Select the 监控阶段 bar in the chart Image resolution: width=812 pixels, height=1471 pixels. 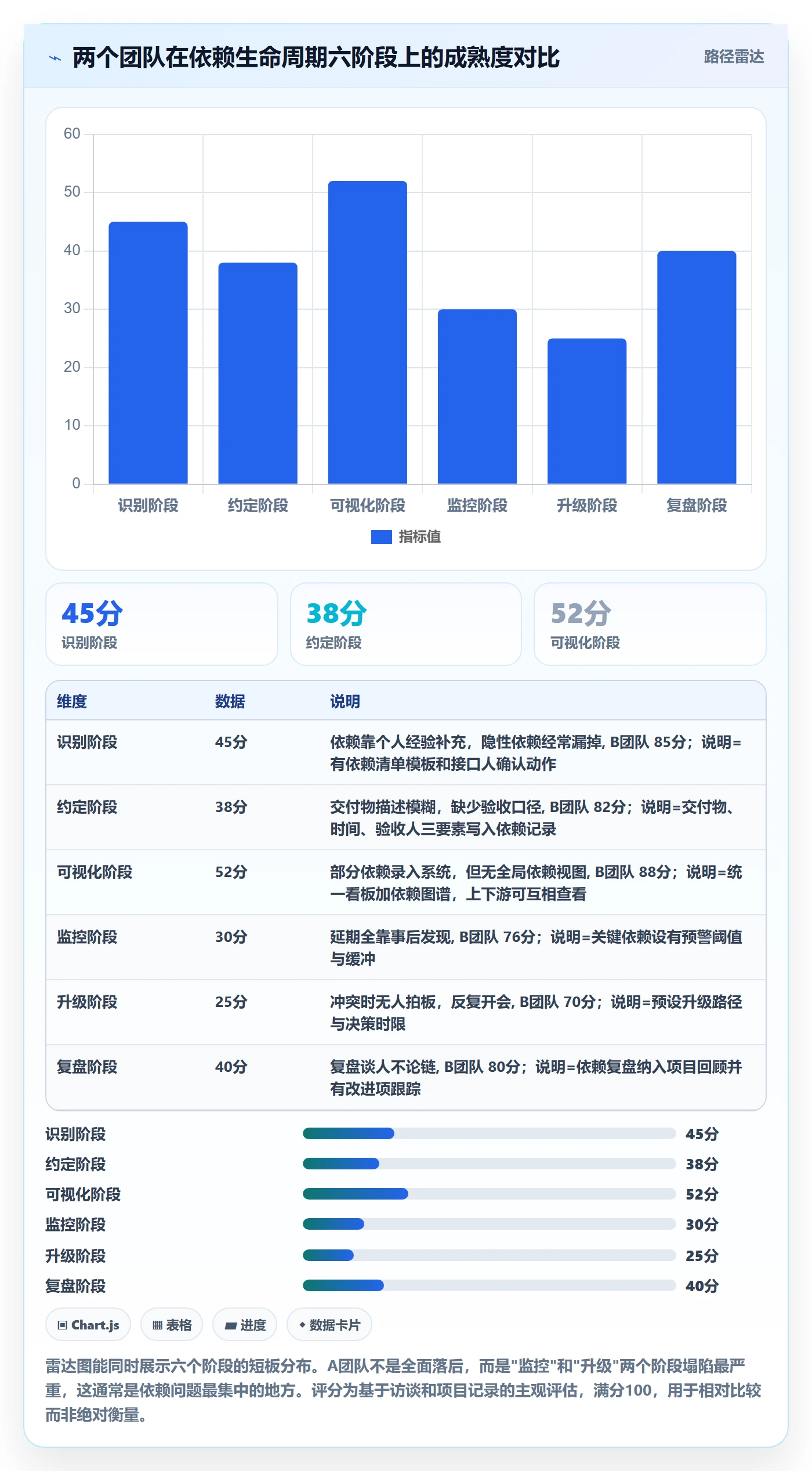(x=477, y=396)
